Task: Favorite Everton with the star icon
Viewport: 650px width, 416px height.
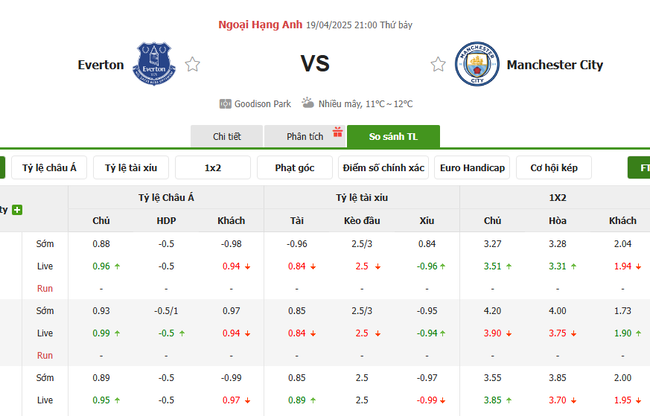Action: tap(192, 65)
